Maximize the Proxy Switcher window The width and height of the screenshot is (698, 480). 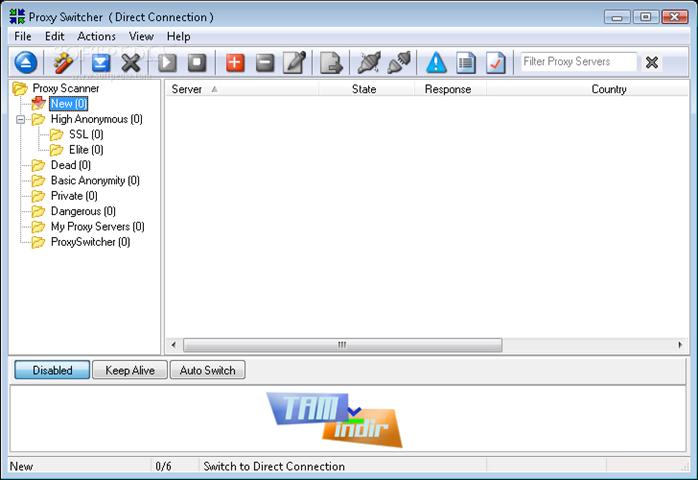[645, 17]
